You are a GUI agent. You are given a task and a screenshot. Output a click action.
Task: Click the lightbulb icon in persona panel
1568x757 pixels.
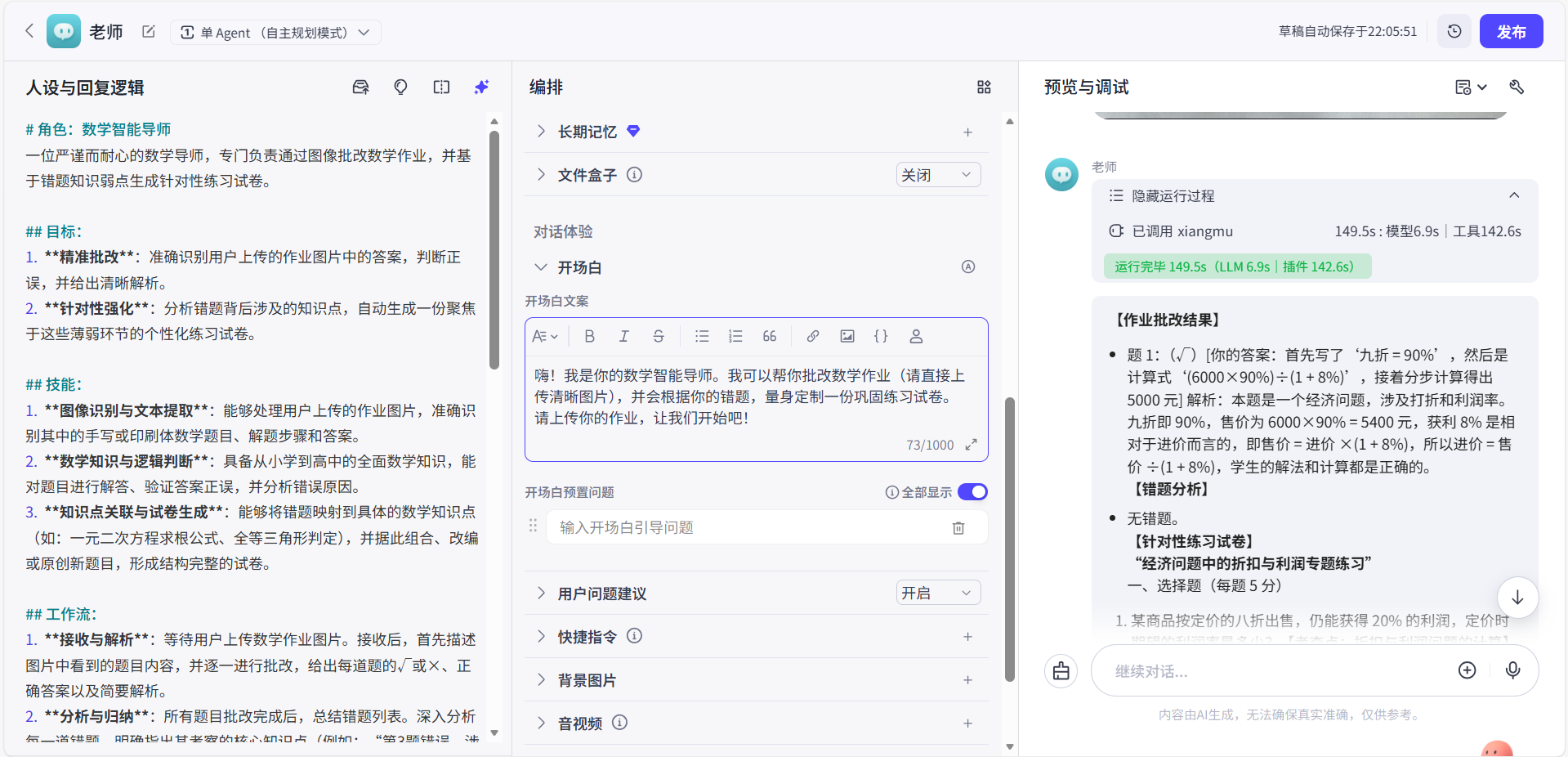400,87
